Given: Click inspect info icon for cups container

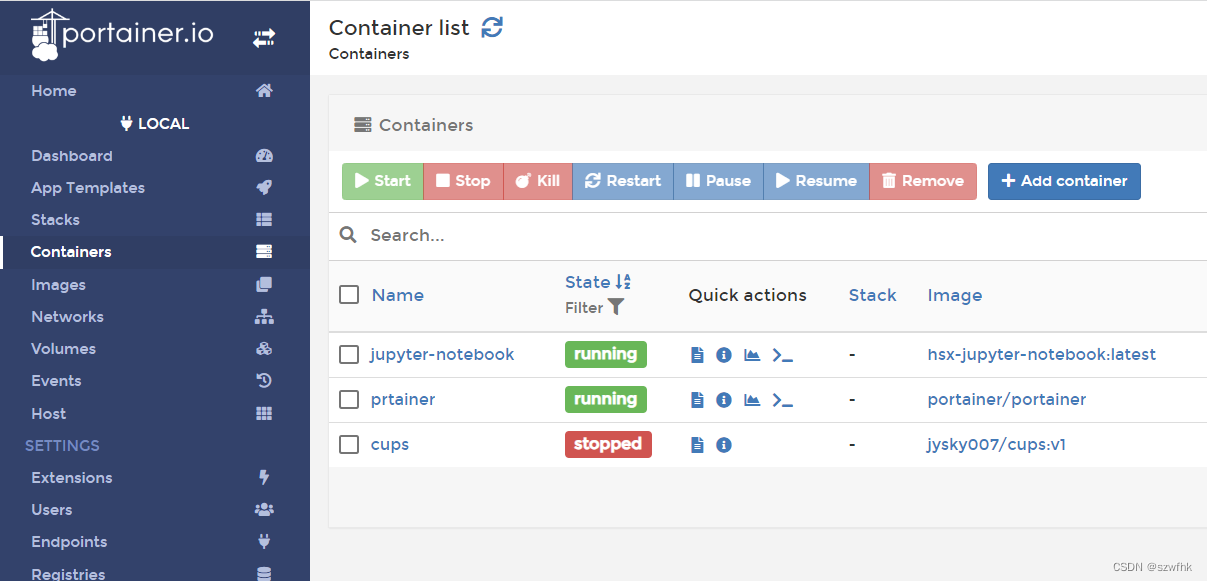Looking at the screenshot, I should point(724,445).
